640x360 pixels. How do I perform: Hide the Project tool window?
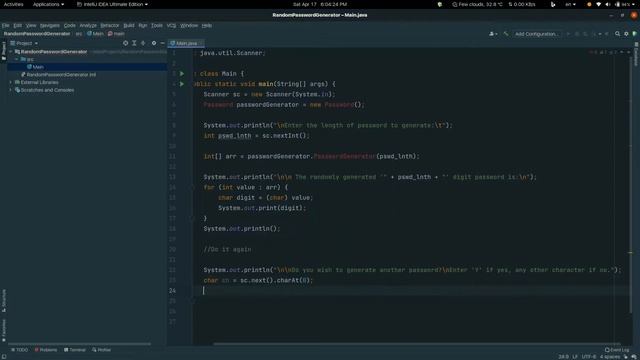click(162, 43)
